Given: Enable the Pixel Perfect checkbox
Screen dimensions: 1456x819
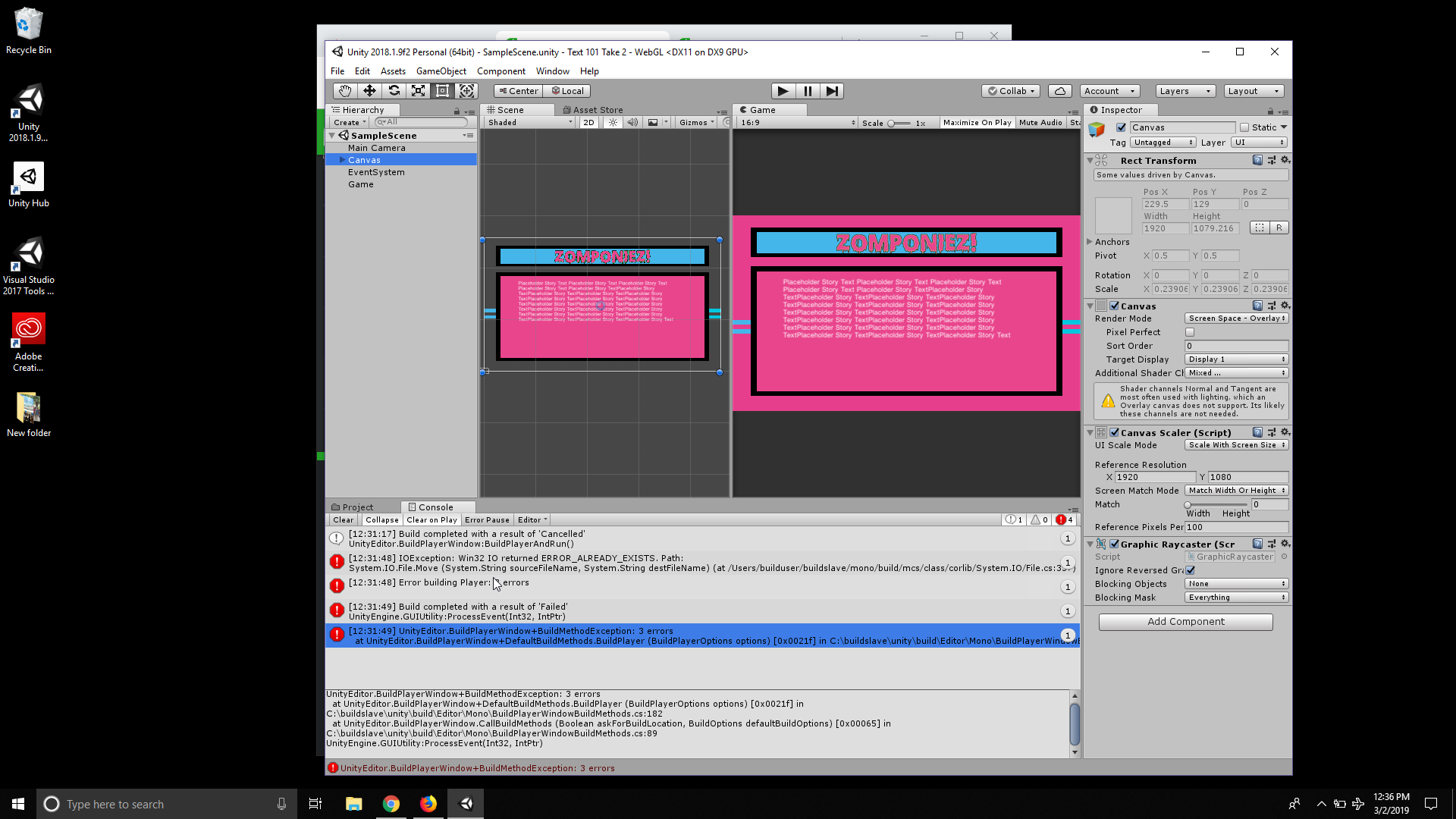Looking at the screenshot, I should coord(1189,332).
